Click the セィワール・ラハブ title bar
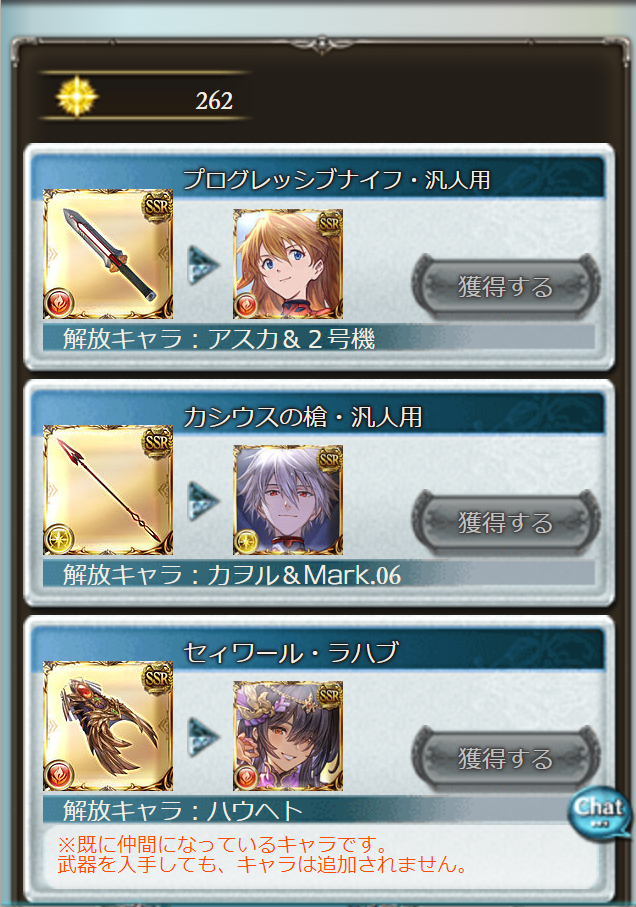This screenshot has width=636, height=907. (319, 651)
